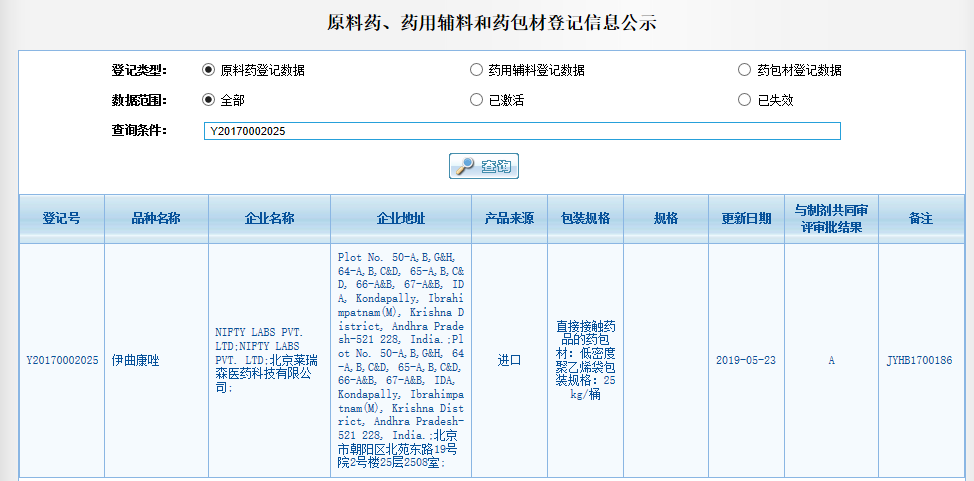Click the remark JYHB1700186 cell
This screenshot has width=974, height=481.
click(919, 360)
